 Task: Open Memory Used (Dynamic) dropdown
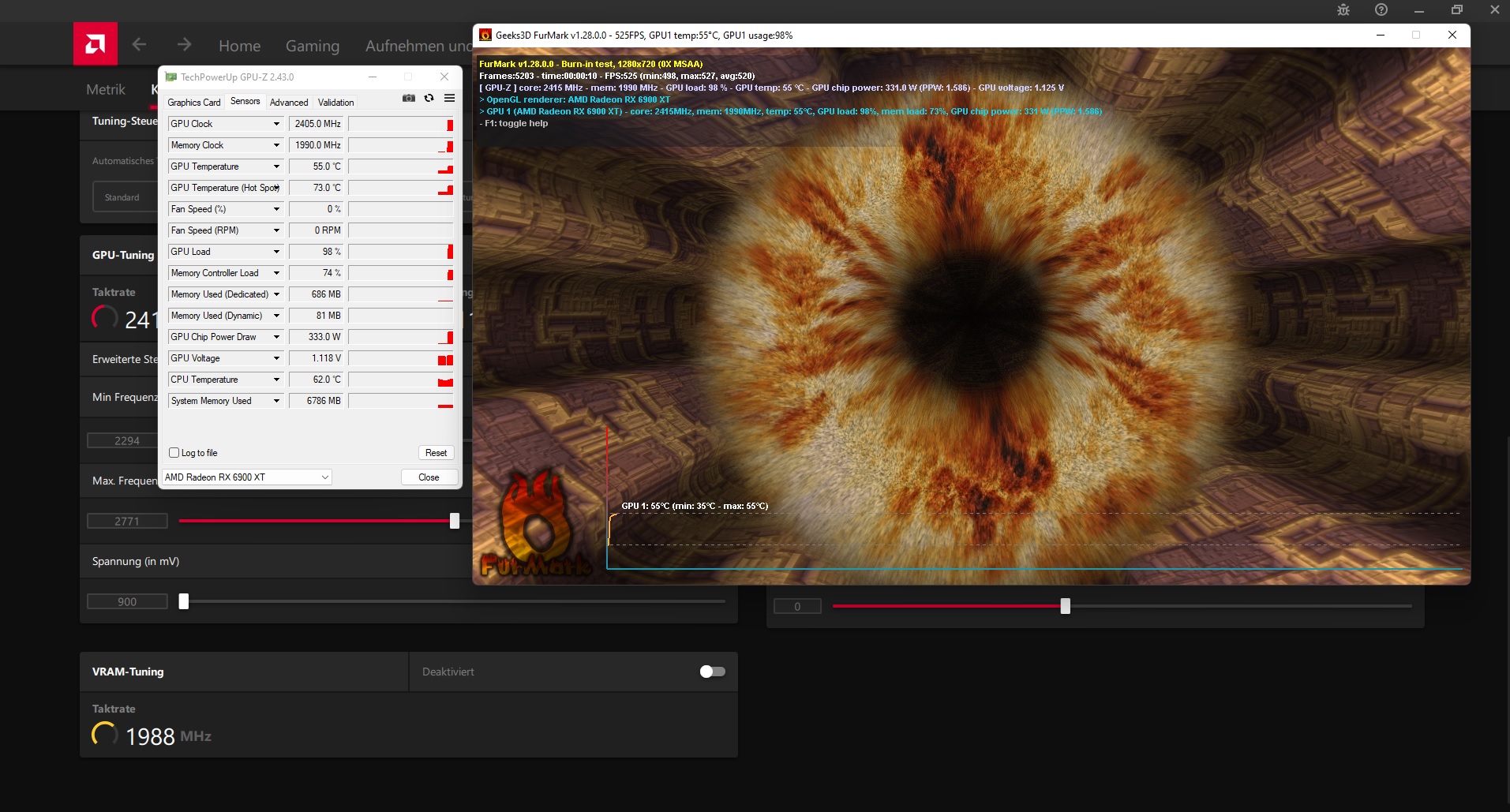pos(276,316)
